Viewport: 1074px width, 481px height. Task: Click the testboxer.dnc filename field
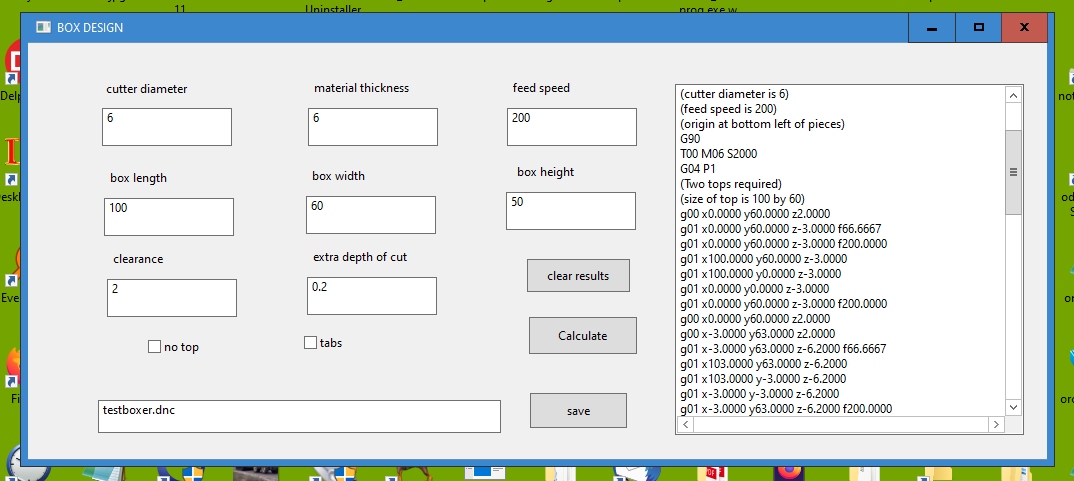tap(299, 417)
